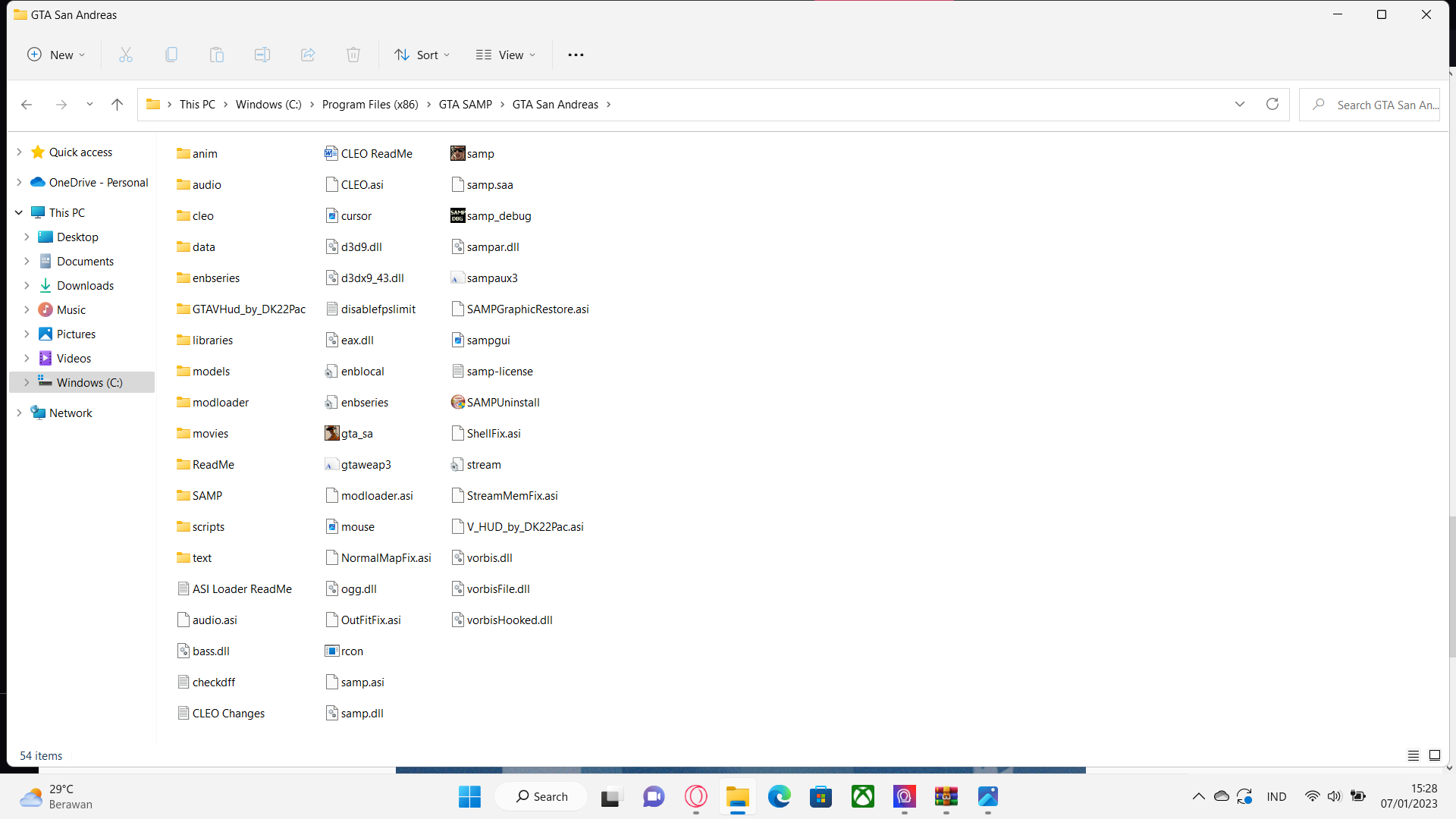This screenshot has height=819, width=1456.
Task: Open the Opera browser taskbar icon
Action: (x=695, y=796)
